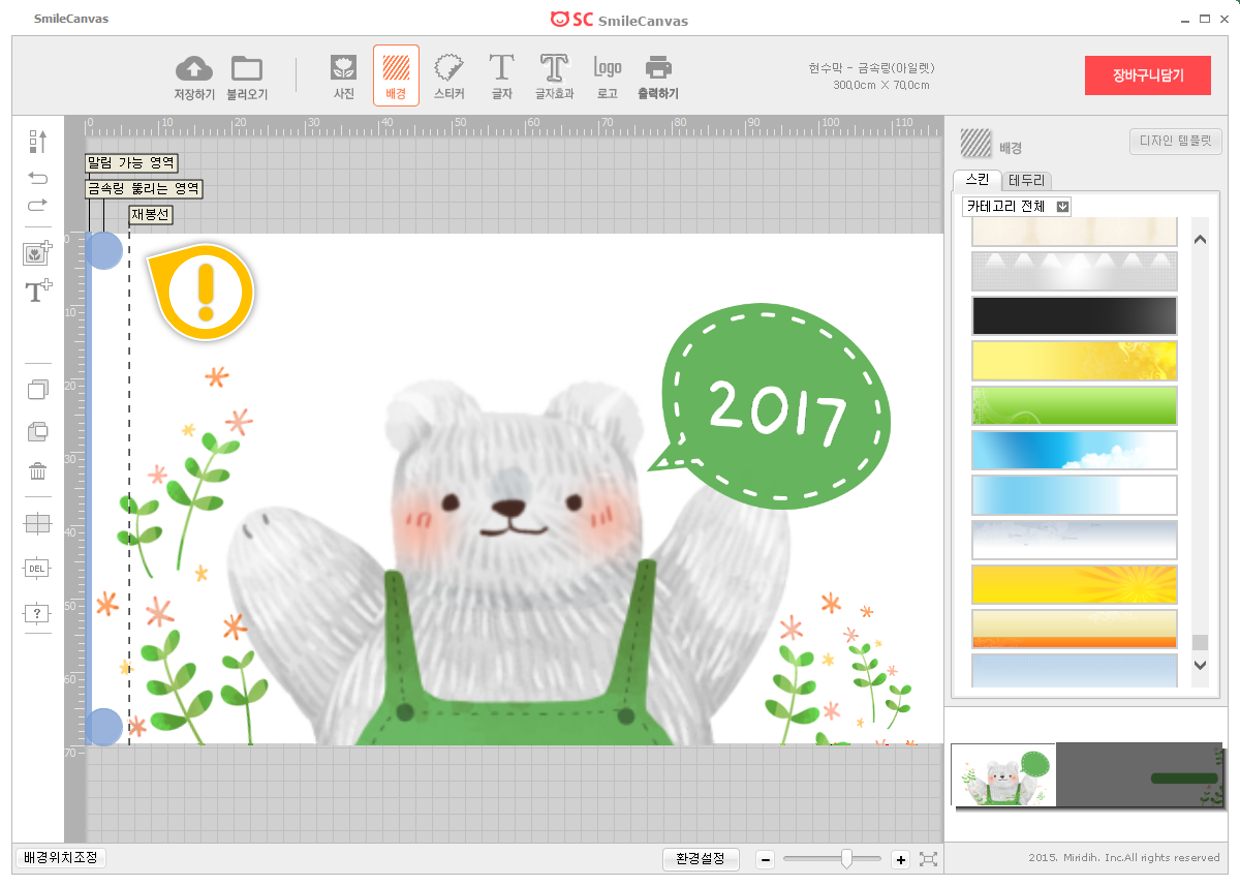Click the layer order arrow icon
The width and height of the screenshot is (1240, 886).
point(37,141)
